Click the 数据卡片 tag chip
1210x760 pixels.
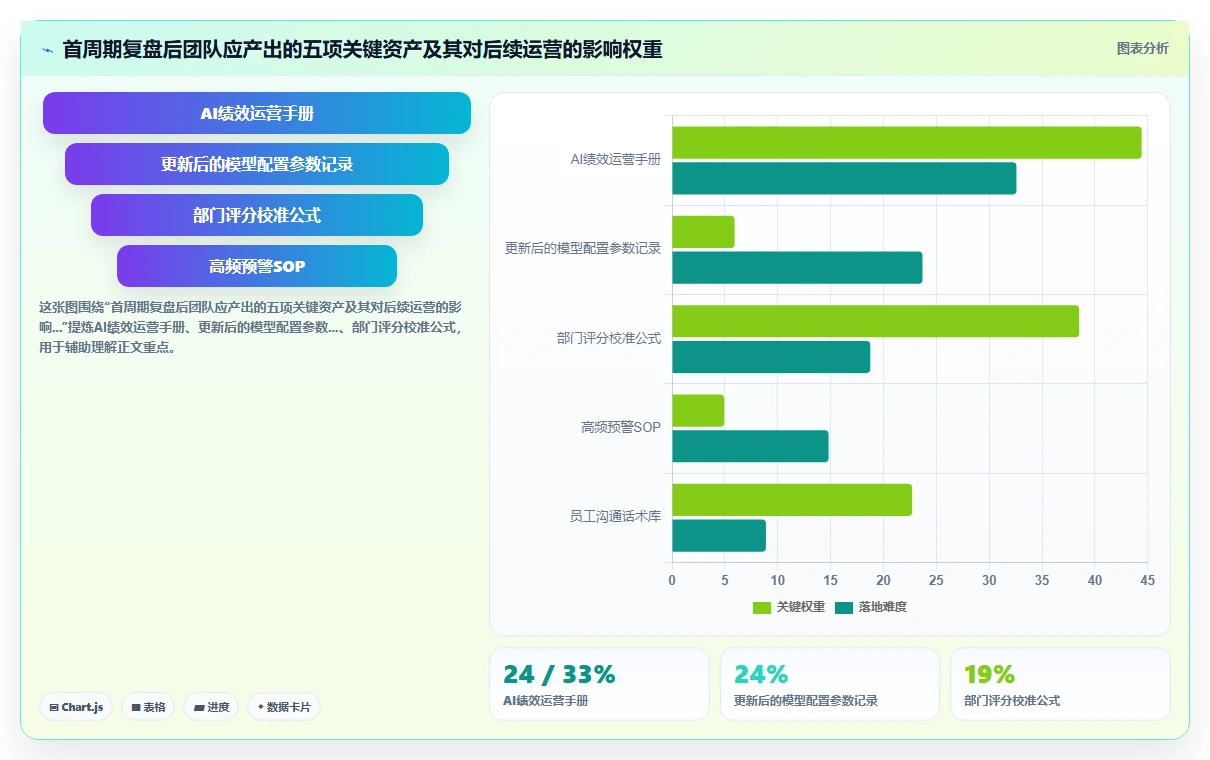point(284,707)
